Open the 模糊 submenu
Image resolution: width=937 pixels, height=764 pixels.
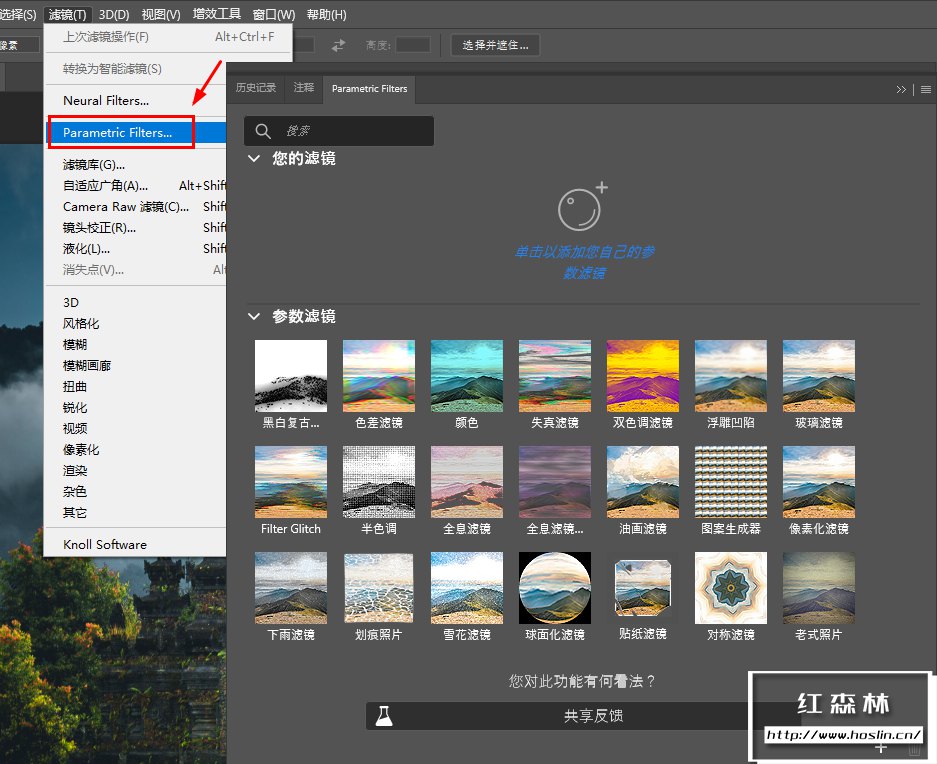pos(136,344)
